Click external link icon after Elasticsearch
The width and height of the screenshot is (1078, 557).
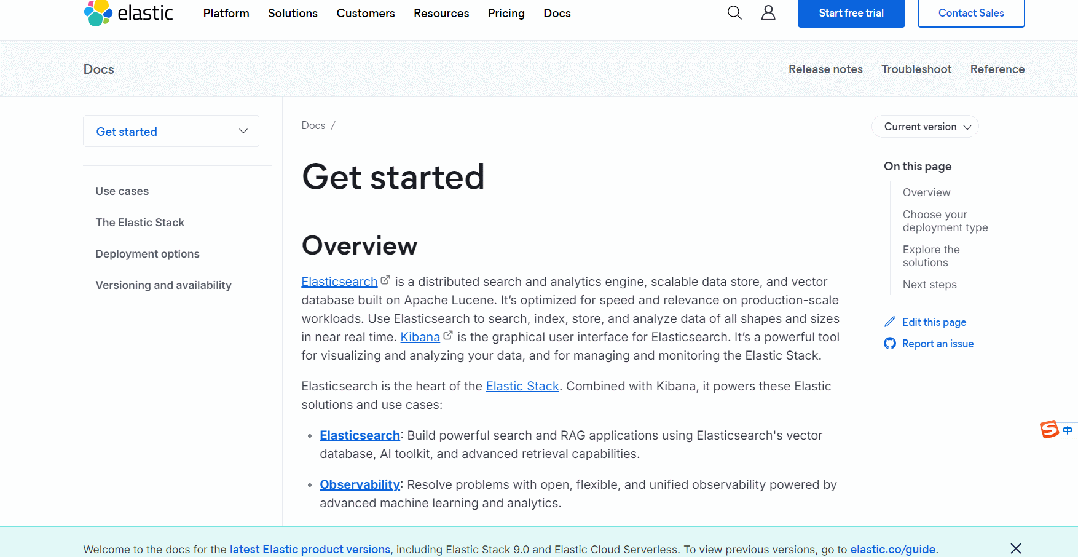click(x=386, y=280)
